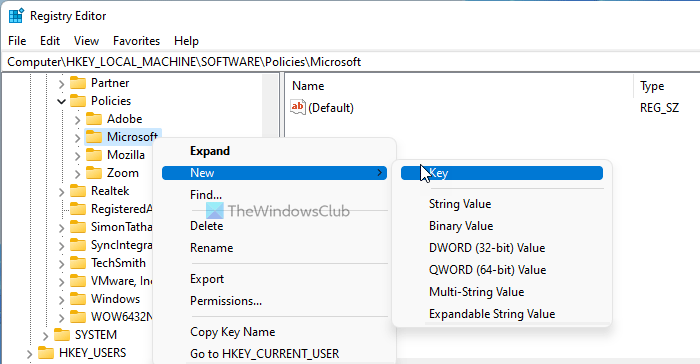
Task: Select Copy Key Name
Action: pos(274,332)
